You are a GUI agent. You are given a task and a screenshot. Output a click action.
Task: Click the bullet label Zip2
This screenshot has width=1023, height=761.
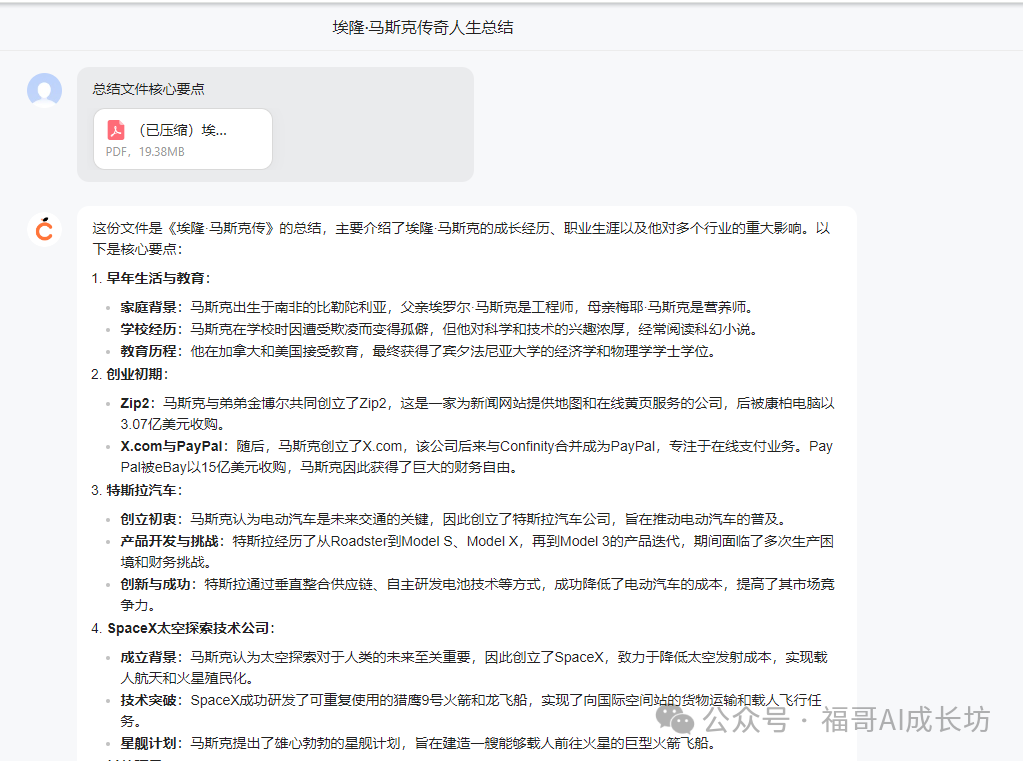click(x=135, y=403)
